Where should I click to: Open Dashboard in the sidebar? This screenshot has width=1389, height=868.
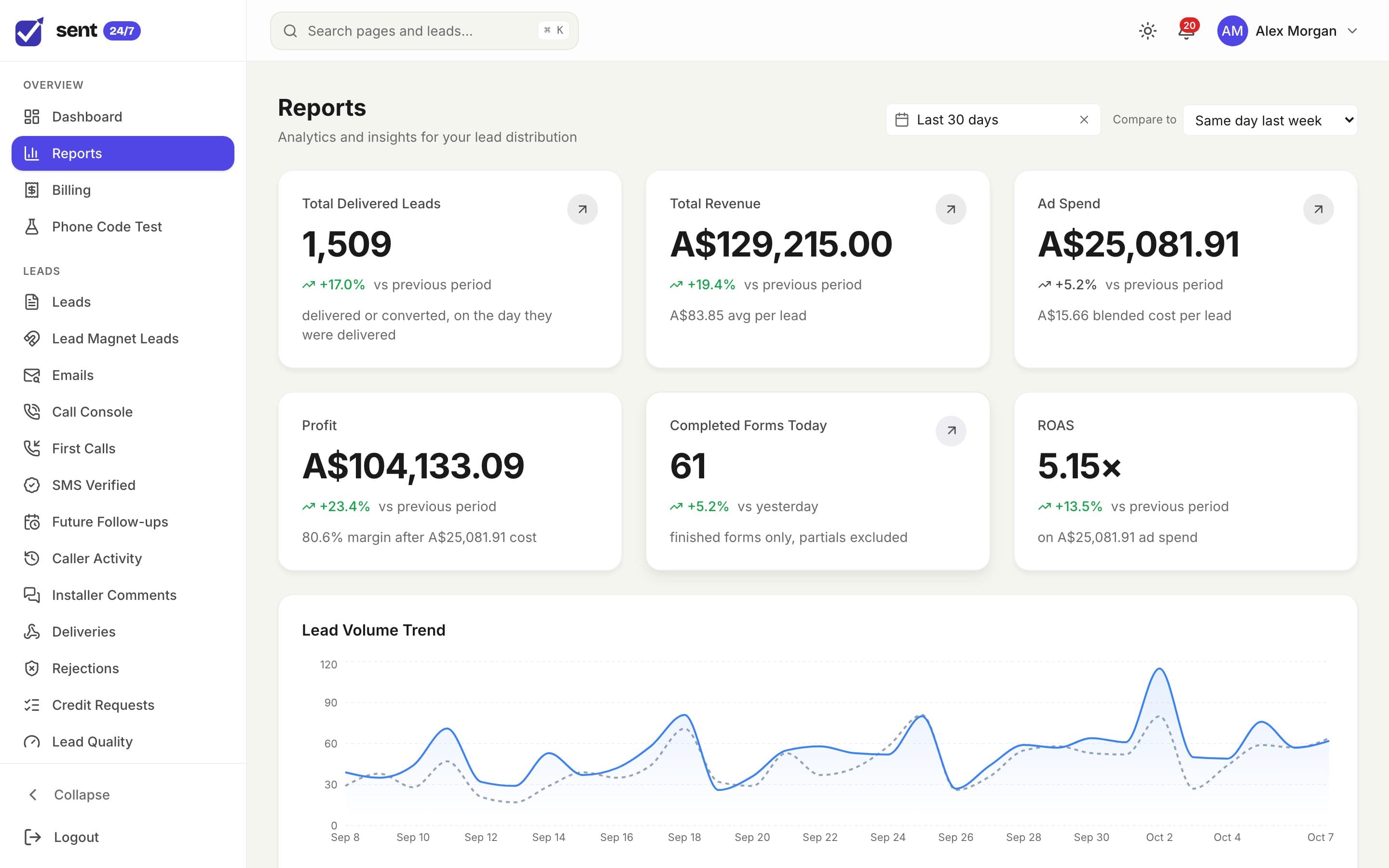[x=123, y=117]
